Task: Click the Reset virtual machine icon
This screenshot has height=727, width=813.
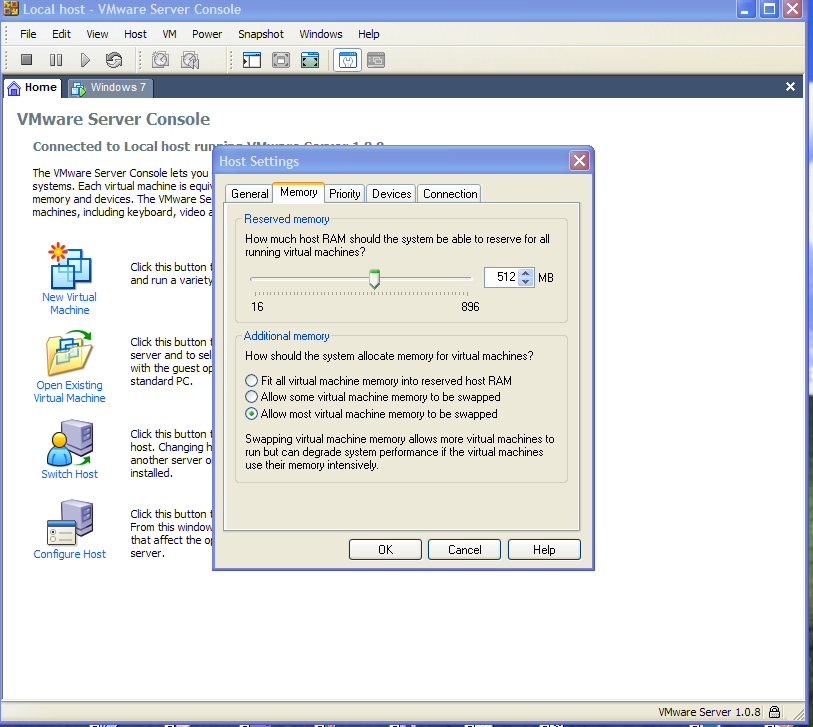Action: (x=114, y=60)
